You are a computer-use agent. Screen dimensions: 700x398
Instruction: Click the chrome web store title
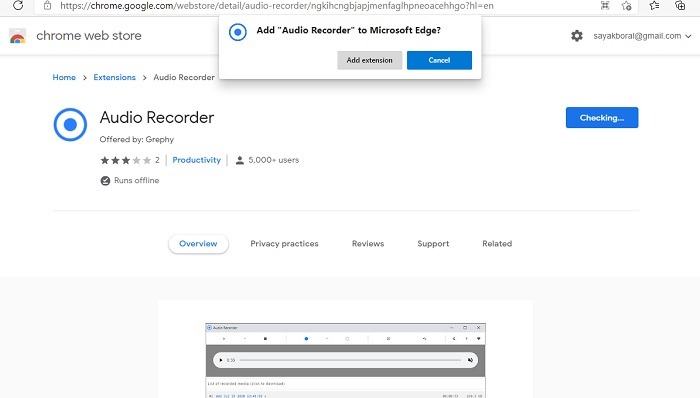click(x=89, y=36)
